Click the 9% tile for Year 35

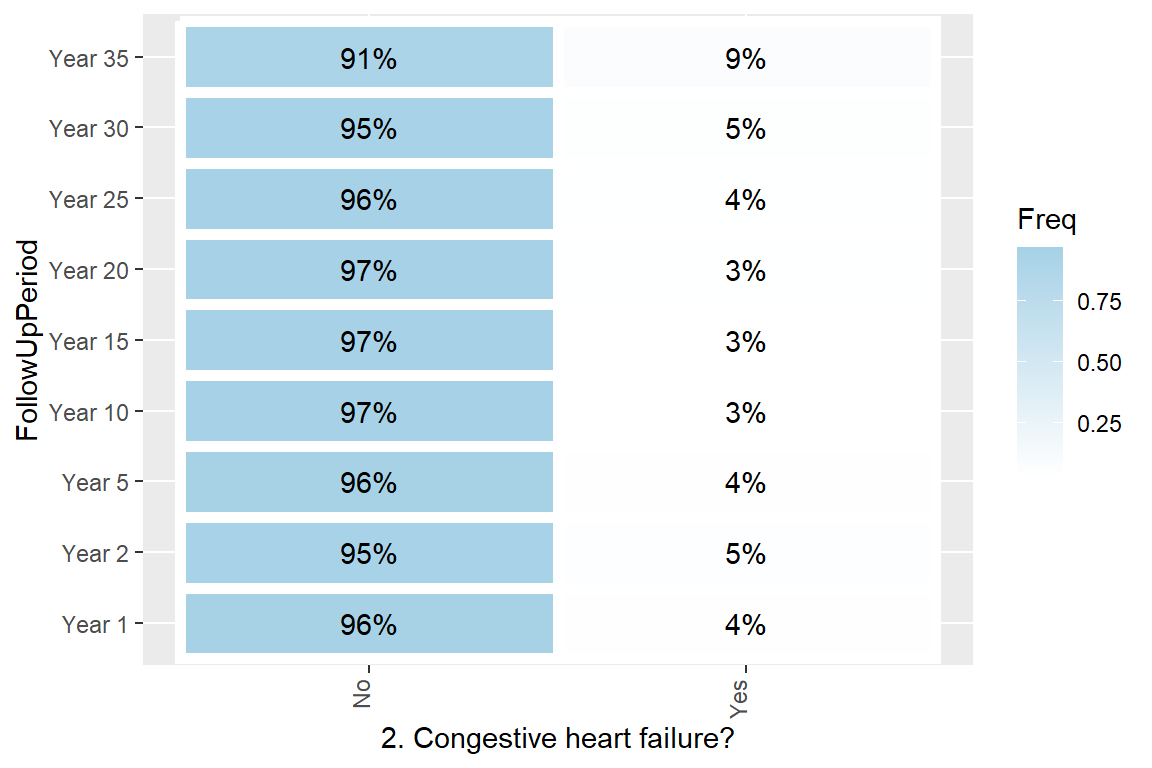tap(746, 58)
